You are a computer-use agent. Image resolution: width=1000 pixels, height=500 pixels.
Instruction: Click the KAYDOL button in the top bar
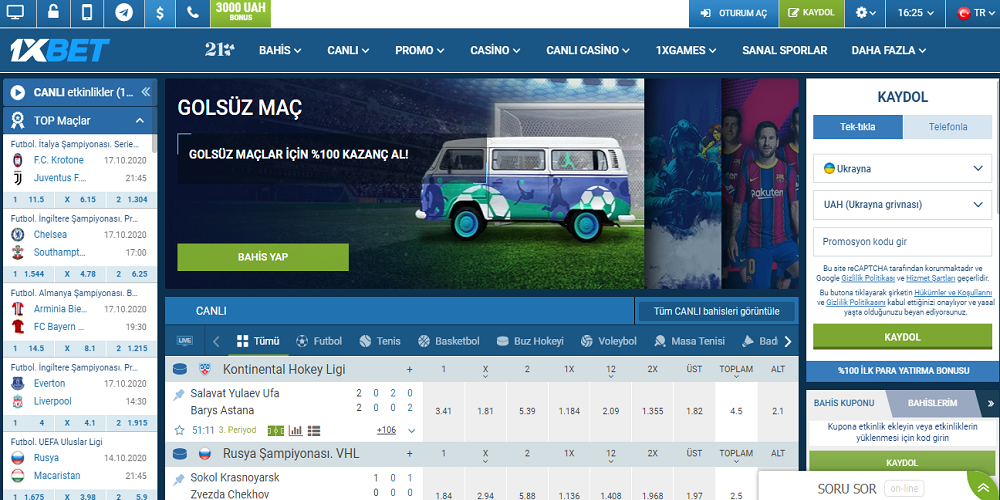pyautogui.click(x=811, y=13)
